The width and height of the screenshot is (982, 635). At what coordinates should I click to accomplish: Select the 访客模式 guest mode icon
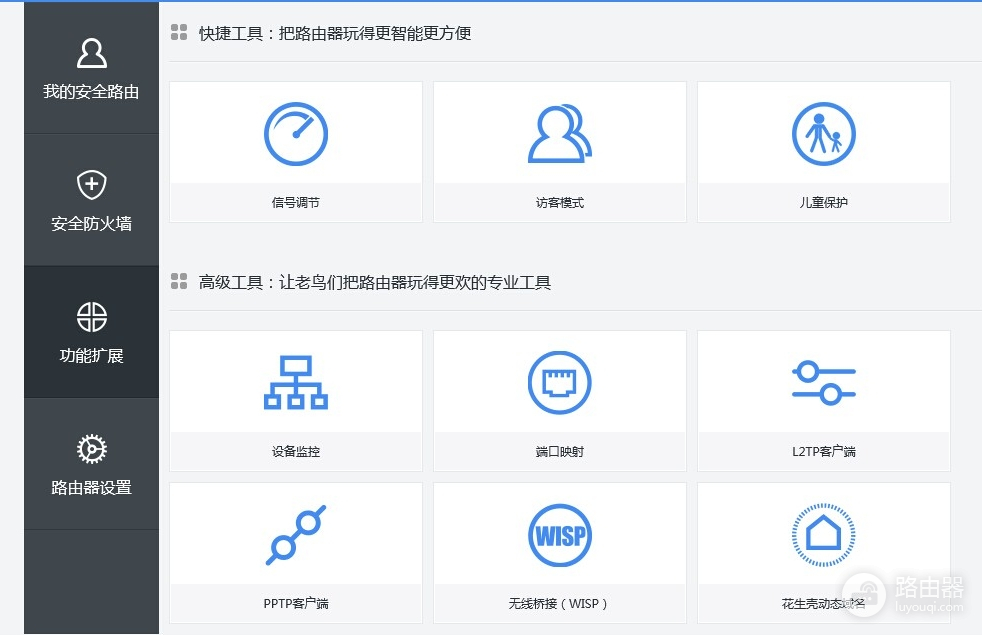[559, 132]
